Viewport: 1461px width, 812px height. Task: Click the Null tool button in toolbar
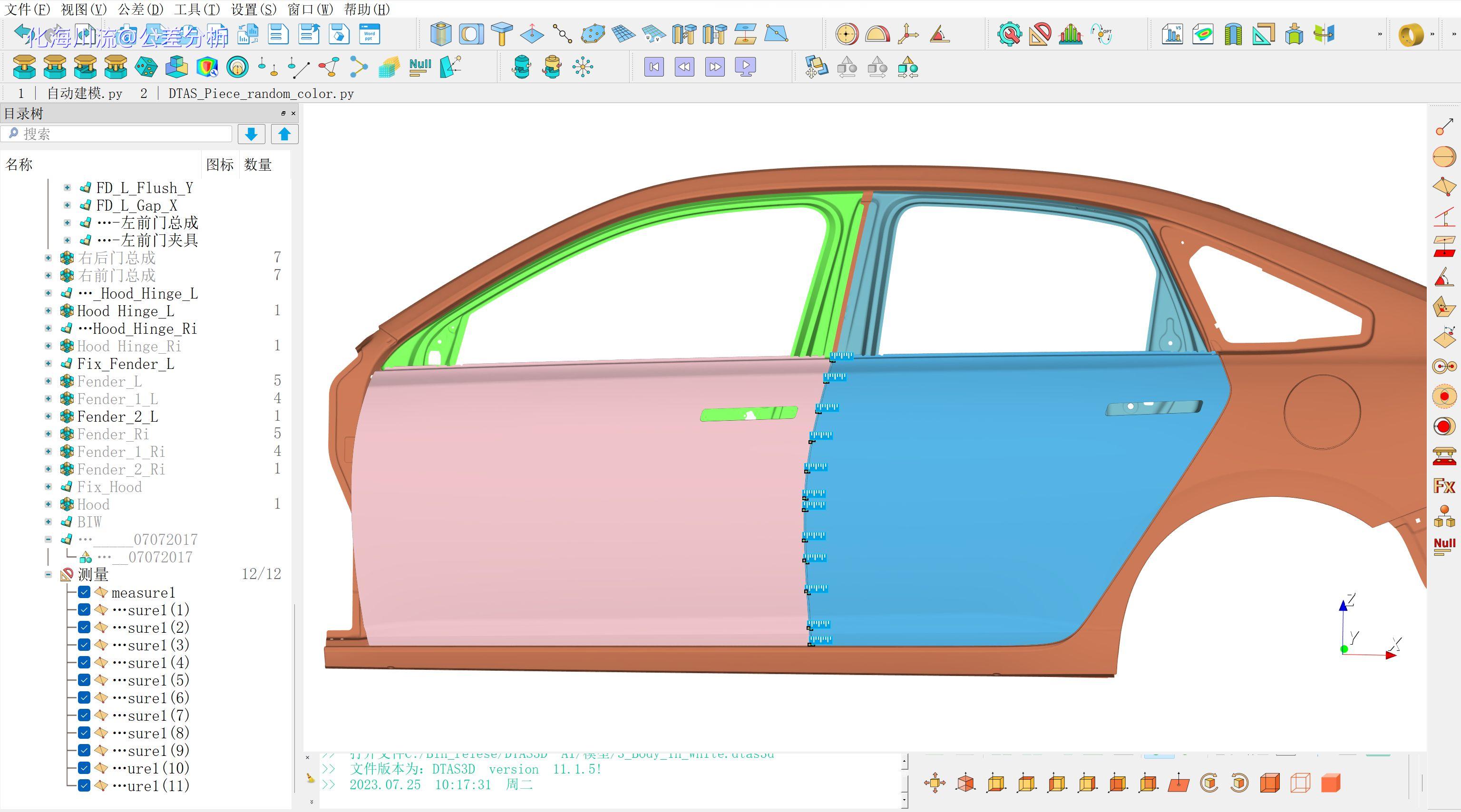pyautogui.click(x=419, y=67)
